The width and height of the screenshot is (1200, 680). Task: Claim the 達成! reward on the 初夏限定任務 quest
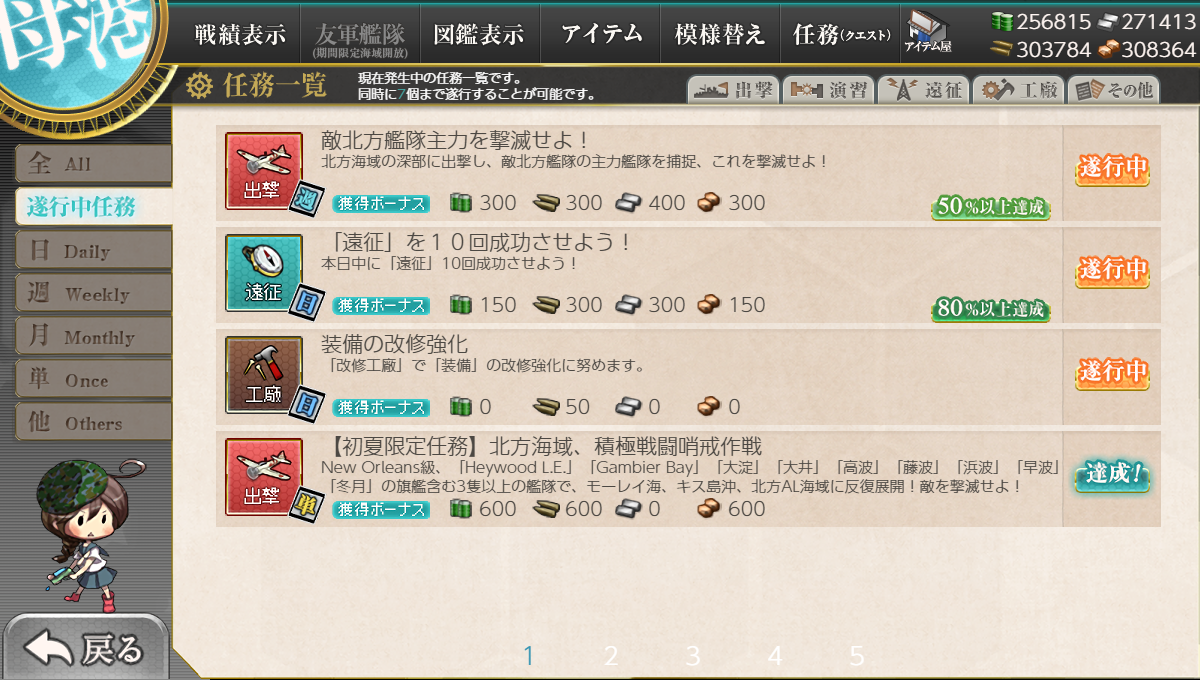(1112, 475)
